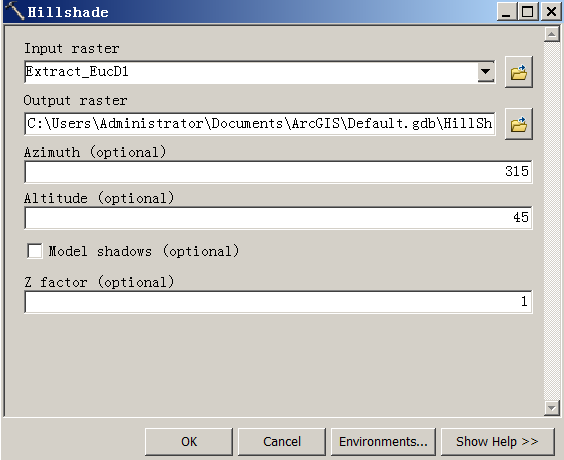
Task: Close the Hillshade window
Action: click(x=551, y=12)
